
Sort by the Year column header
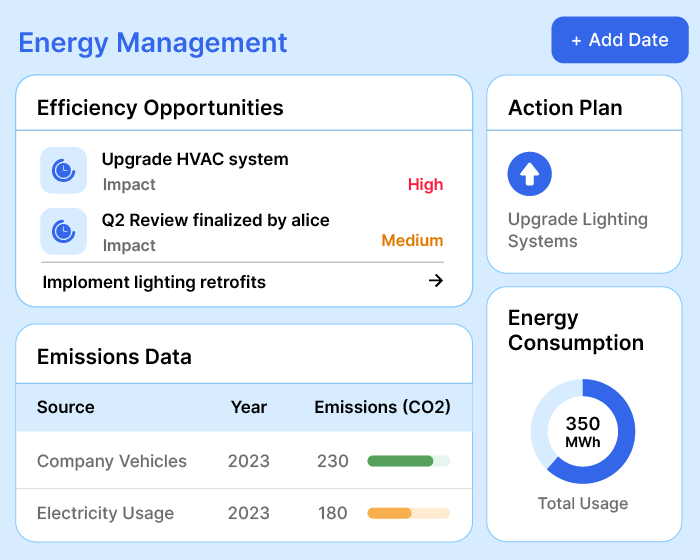[x=248, y=407]
